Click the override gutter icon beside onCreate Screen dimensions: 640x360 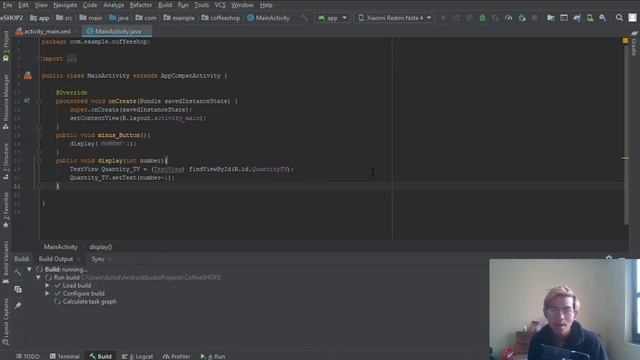pos(27,100)
